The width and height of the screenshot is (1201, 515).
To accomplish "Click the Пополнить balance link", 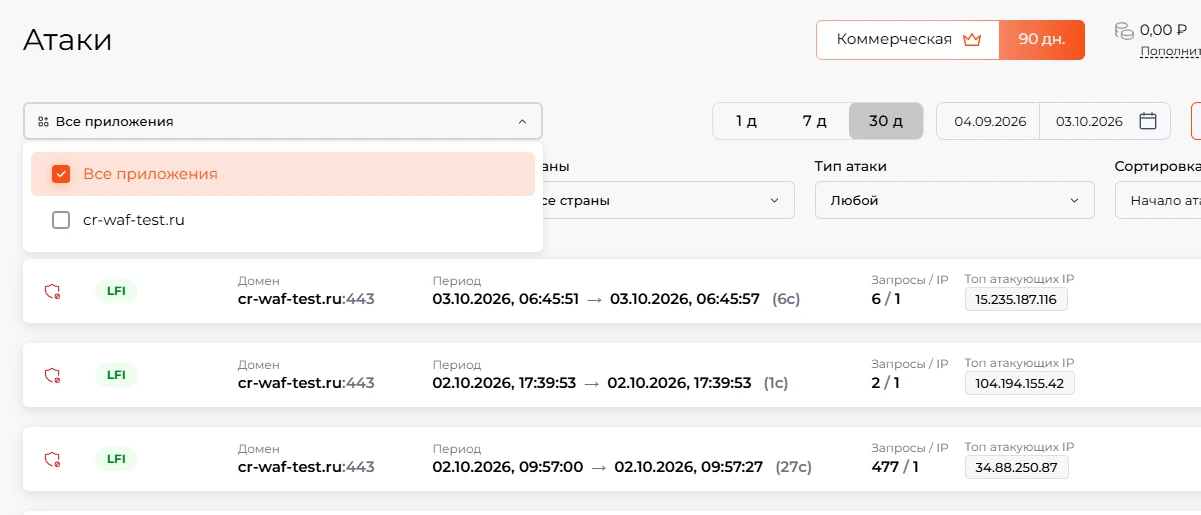I will [x=1170, y=51].
